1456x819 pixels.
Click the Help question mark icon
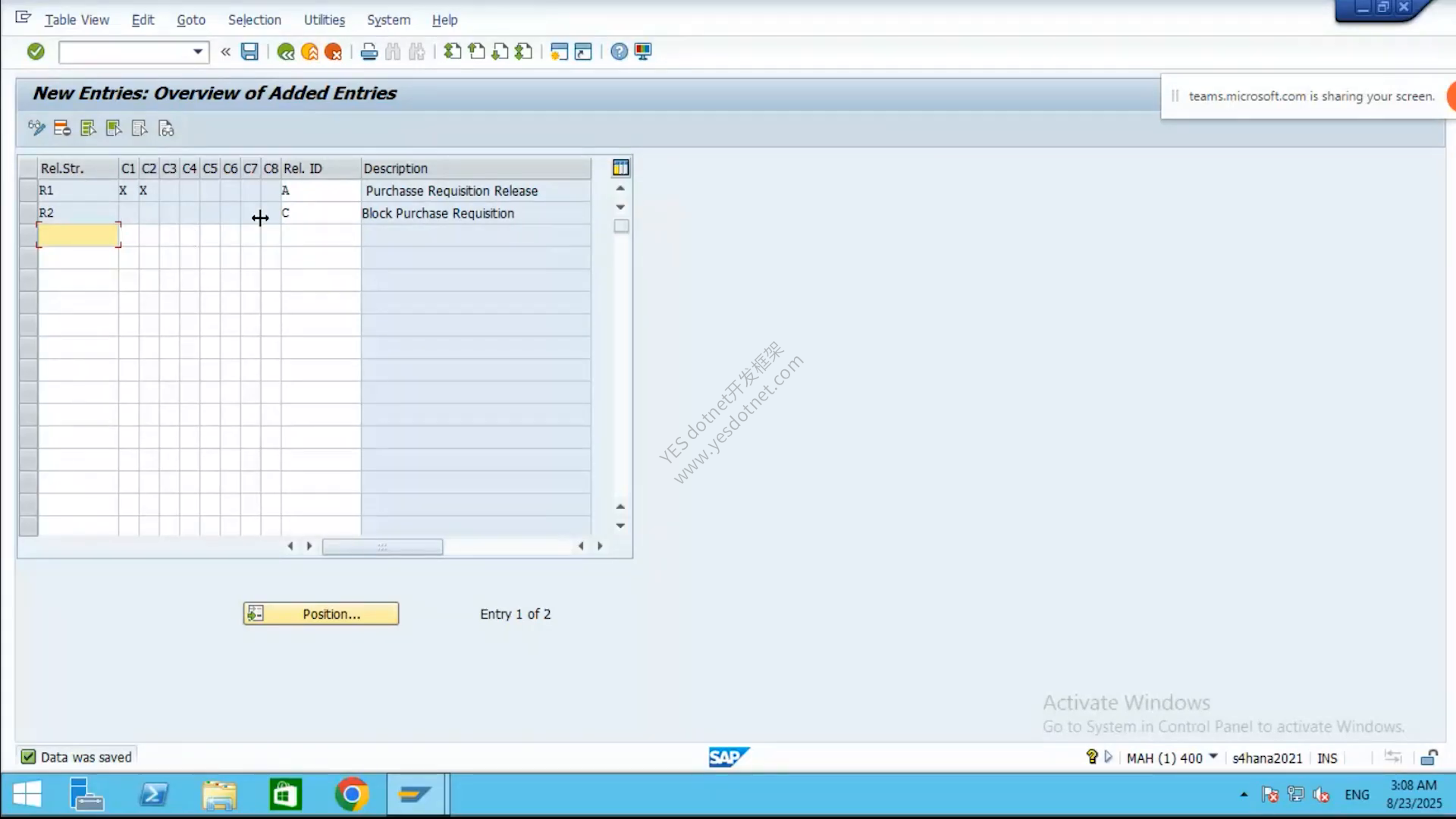tap(619, 52)
